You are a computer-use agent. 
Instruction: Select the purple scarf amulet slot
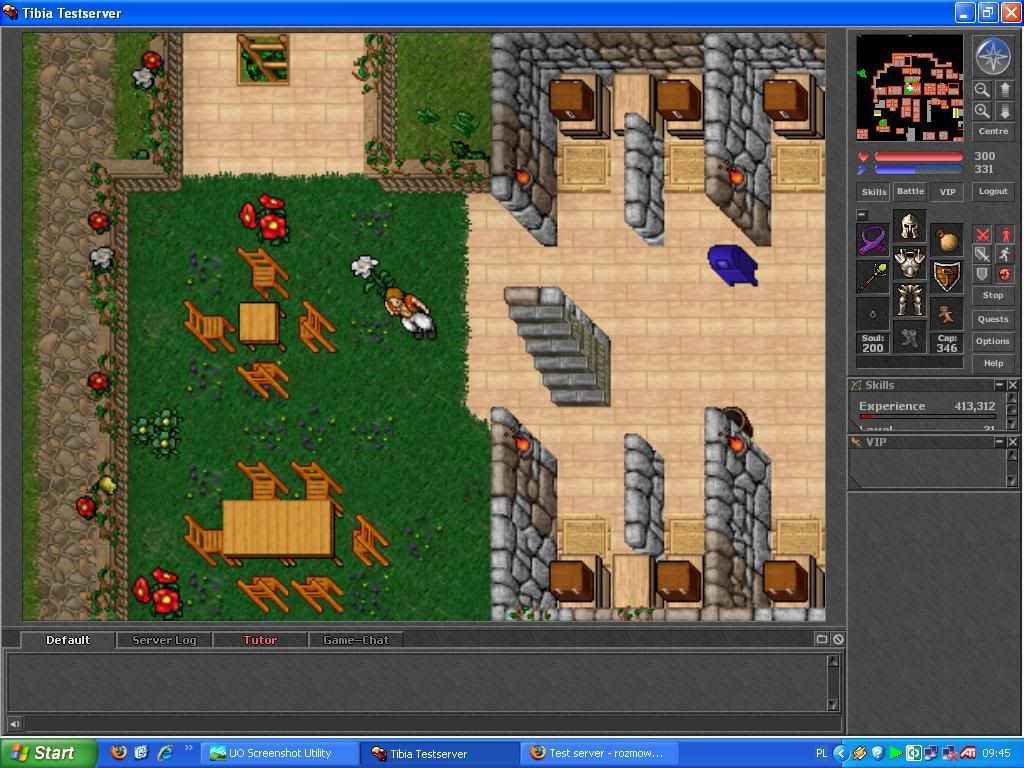click(873, 239)
